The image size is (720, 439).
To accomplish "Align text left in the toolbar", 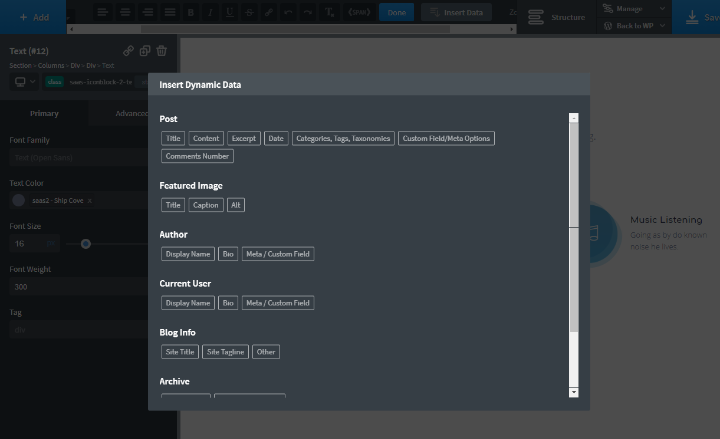I will tap(102, 12).
